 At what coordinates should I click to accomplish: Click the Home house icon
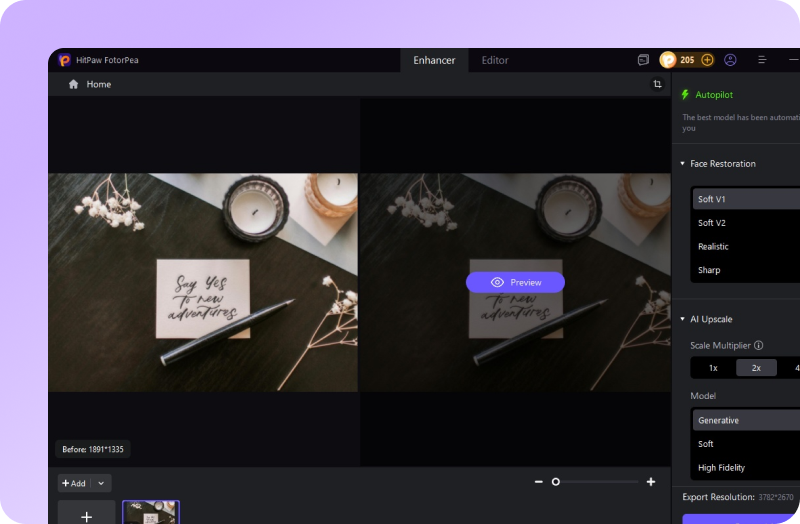(x=73, y=84)
